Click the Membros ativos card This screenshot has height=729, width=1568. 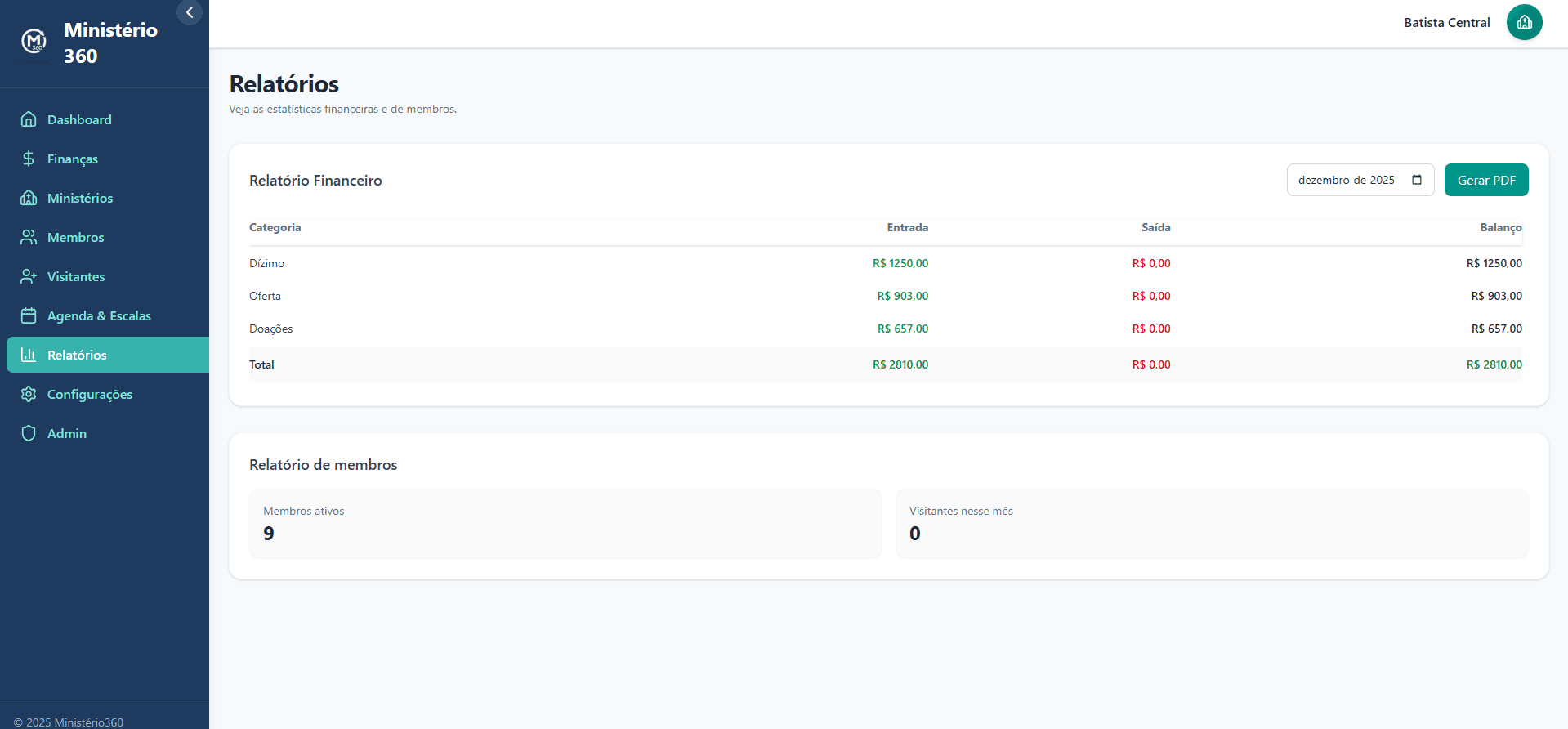[x=565, y=524]
